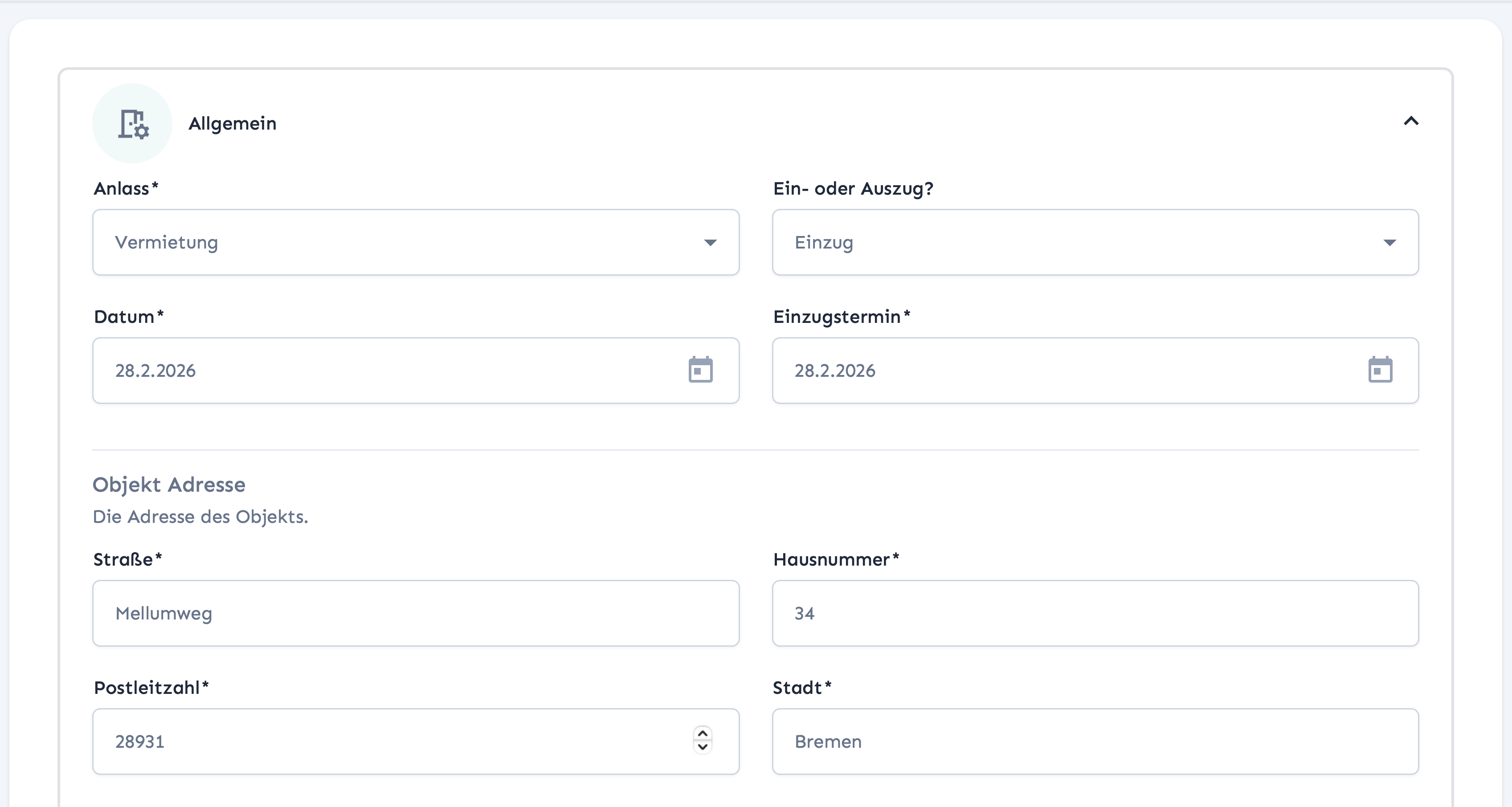
Task: Click the Anlass field label
Action: (122, 189)
